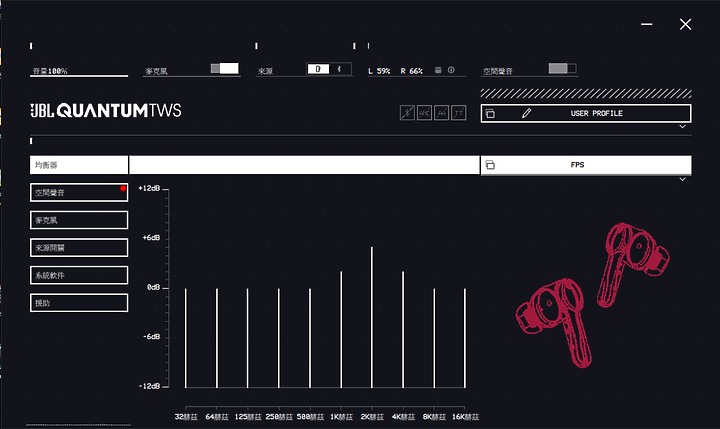Click the copy icon in USER PROFILE bar
The width and height of the screenshot is (720, 429).
[490, 113]
